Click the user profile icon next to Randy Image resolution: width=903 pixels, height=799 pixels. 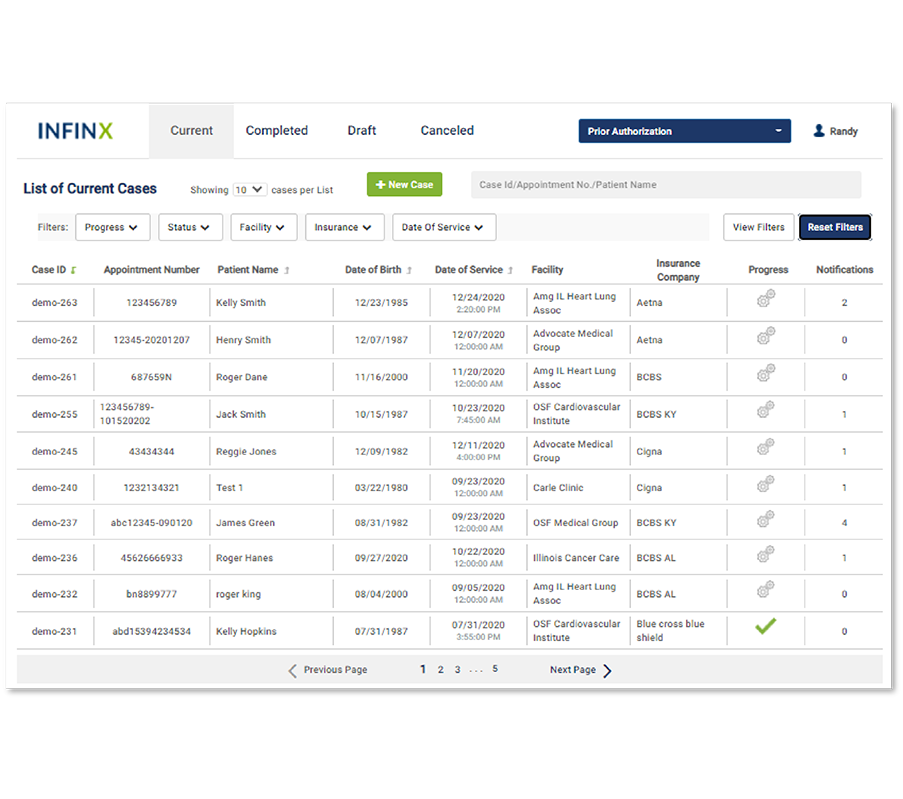point(818,131)
